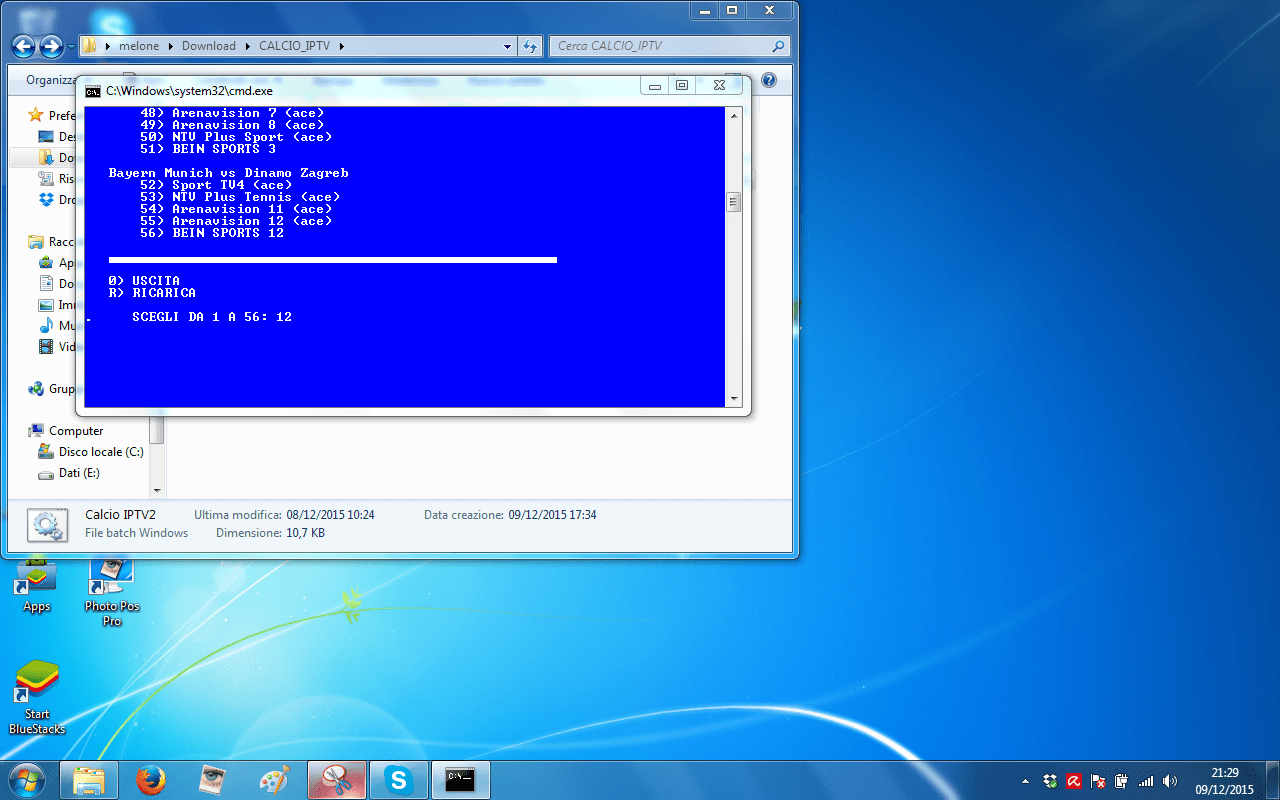Show hidden tray icons arrow
This screenshot has width=1280, height=800.
pyautogui.click(x=1026, y=781)
